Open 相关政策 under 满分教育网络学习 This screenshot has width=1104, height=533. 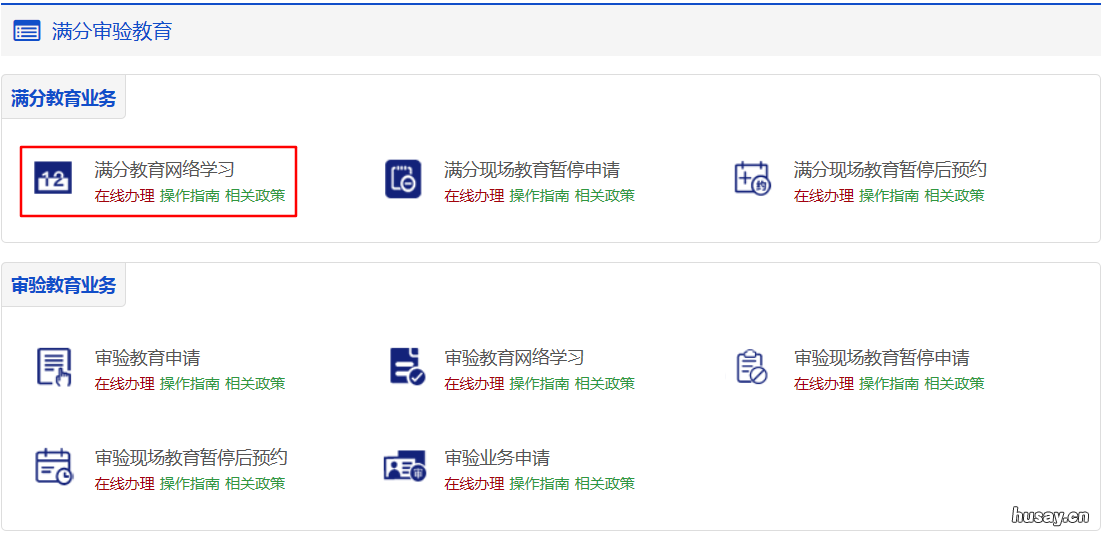click(255, 196)
